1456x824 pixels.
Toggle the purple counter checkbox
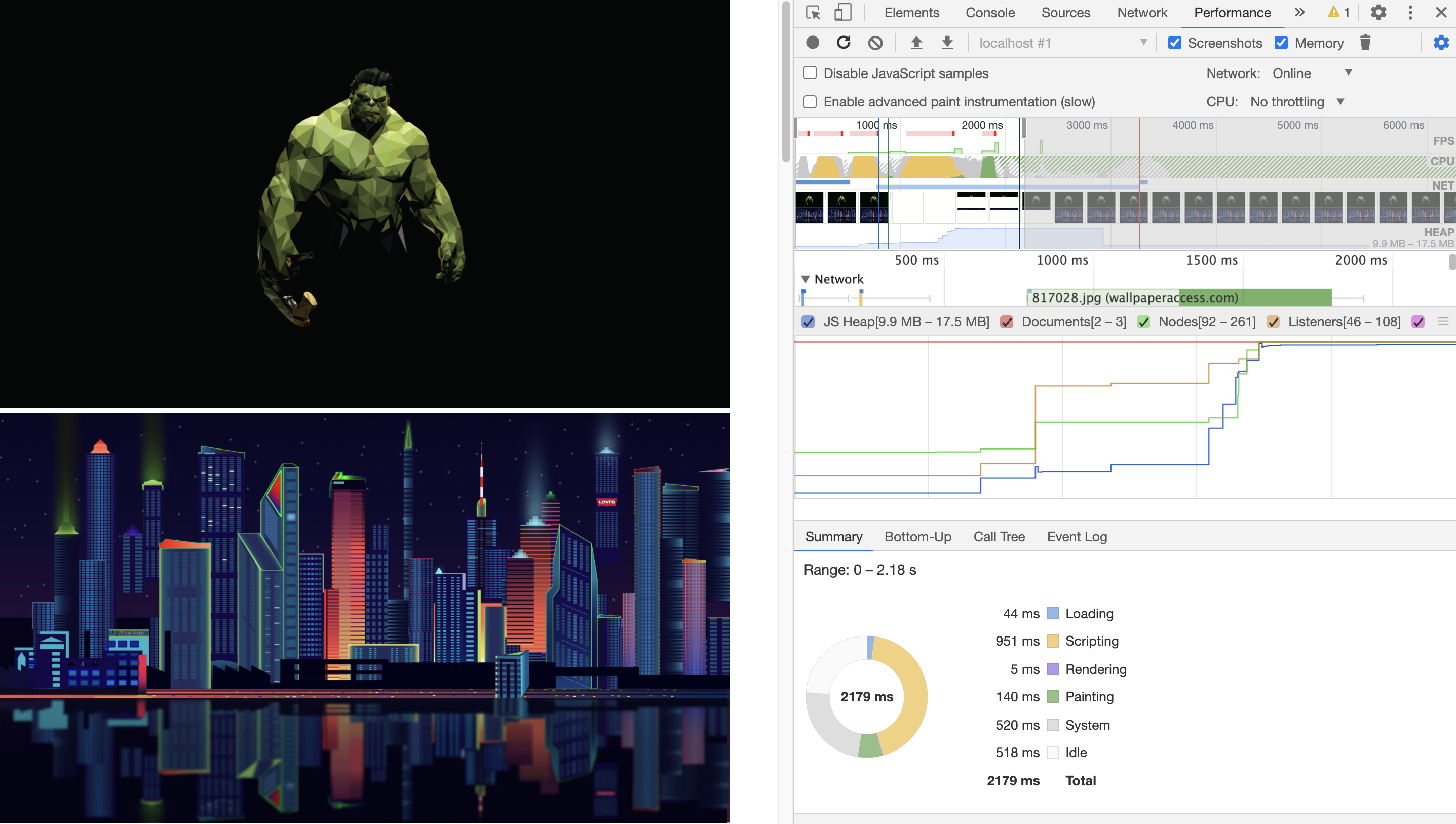coord(1418,322)
